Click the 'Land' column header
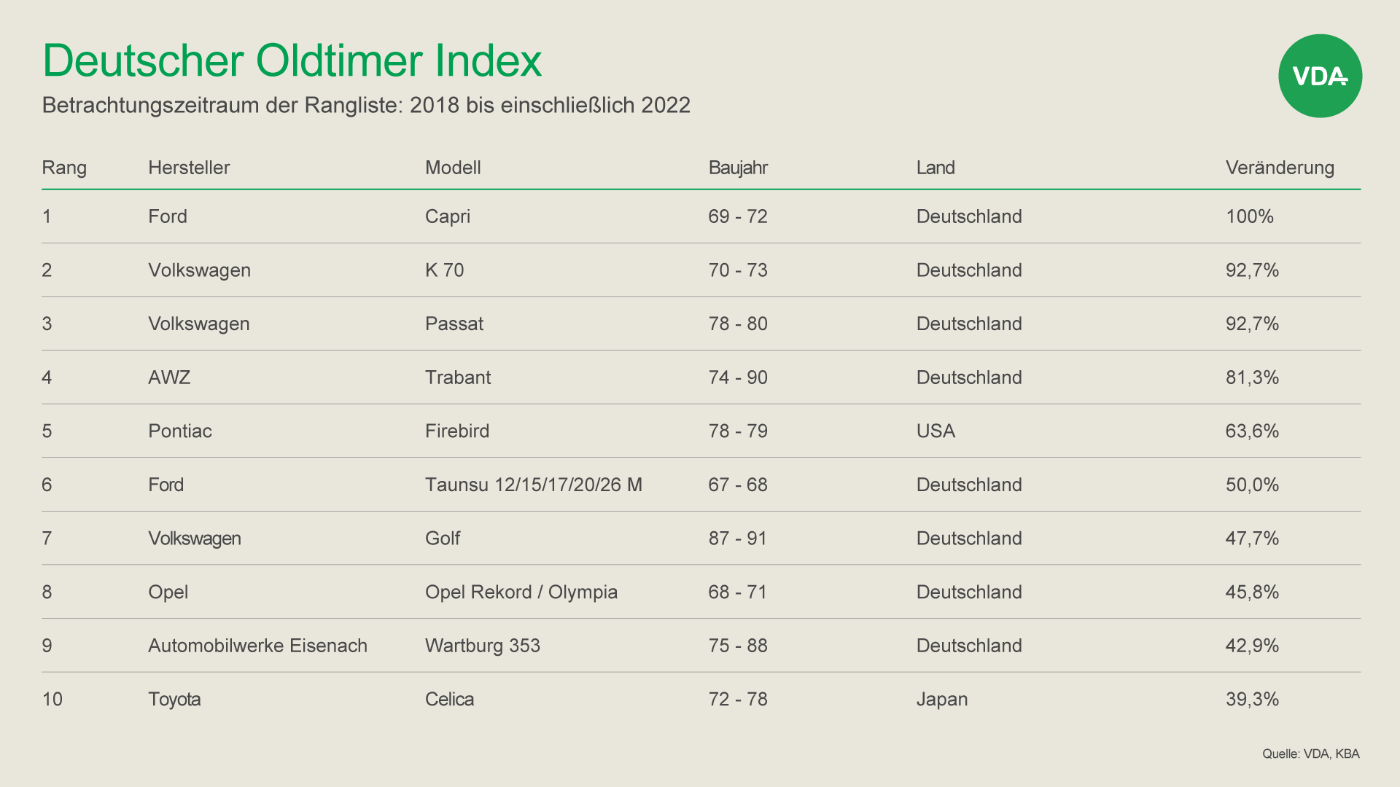The image size is (1400, 787). (935, 168)
